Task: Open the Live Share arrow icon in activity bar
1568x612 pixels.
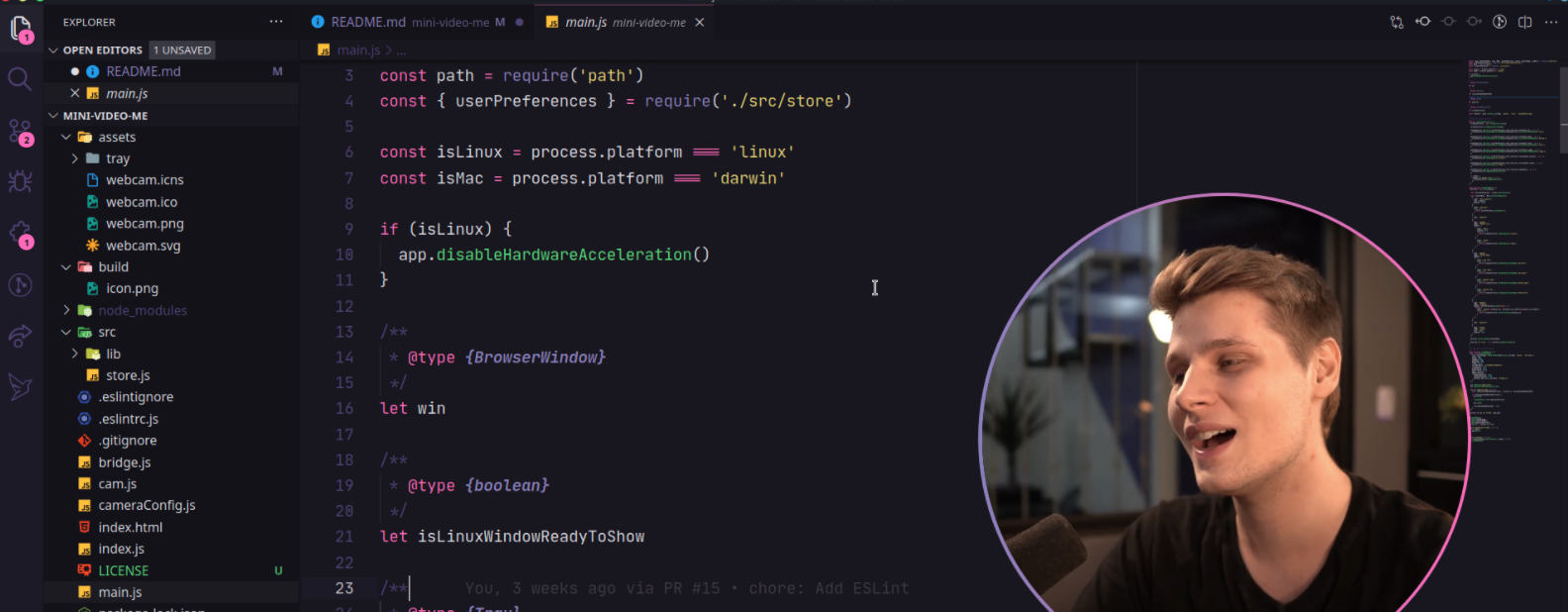Action: [x=20, y=337]
